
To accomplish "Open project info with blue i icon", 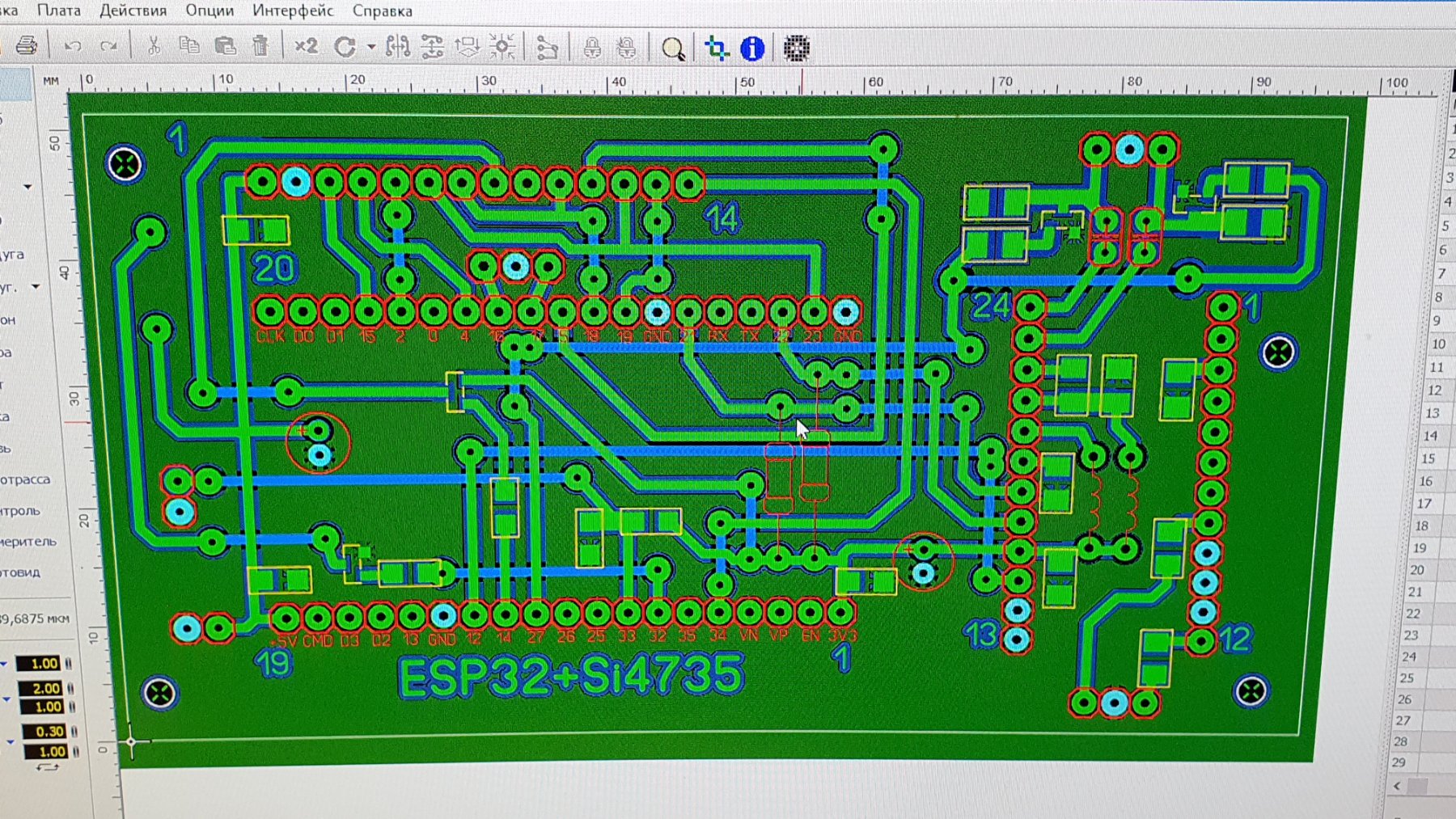I will (752, 49).
